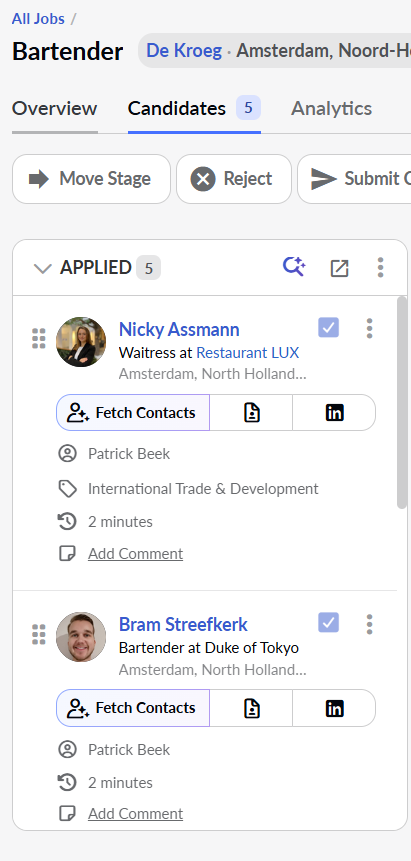The image size is (411, 861).
Task: Click the Move Stage button
Action: point(91,179)
